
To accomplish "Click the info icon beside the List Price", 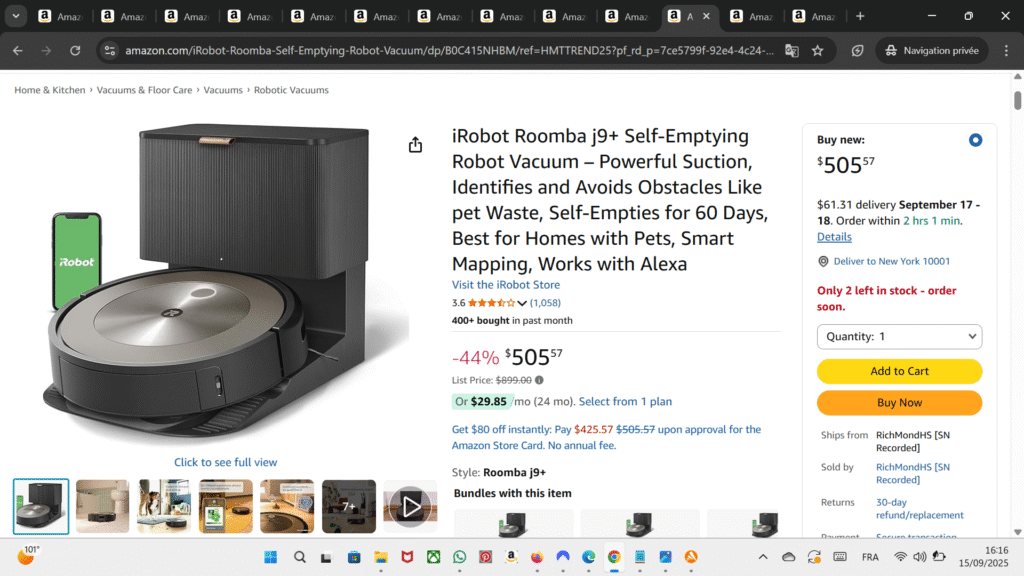I will pos(538,380).
